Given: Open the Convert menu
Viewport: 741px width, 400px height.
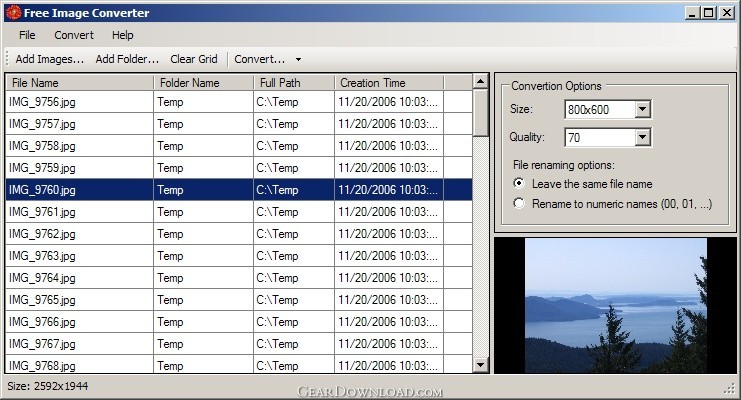Looking at the screenshot, I should click(x=74, y=35).
